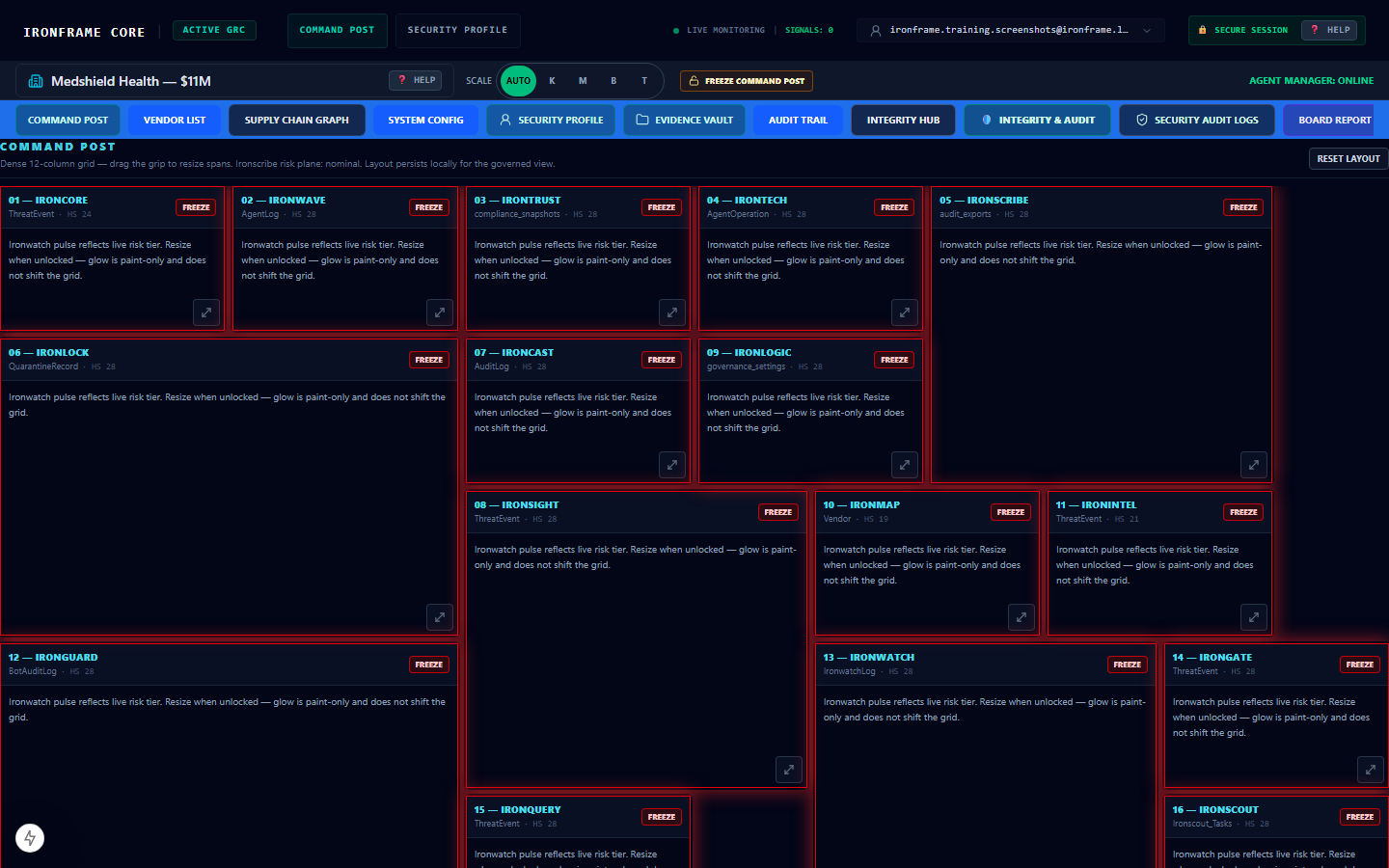Click the lightning bolt icon at bottom-left
This screenshot has height=868, width=1389.
coord(30,838)
